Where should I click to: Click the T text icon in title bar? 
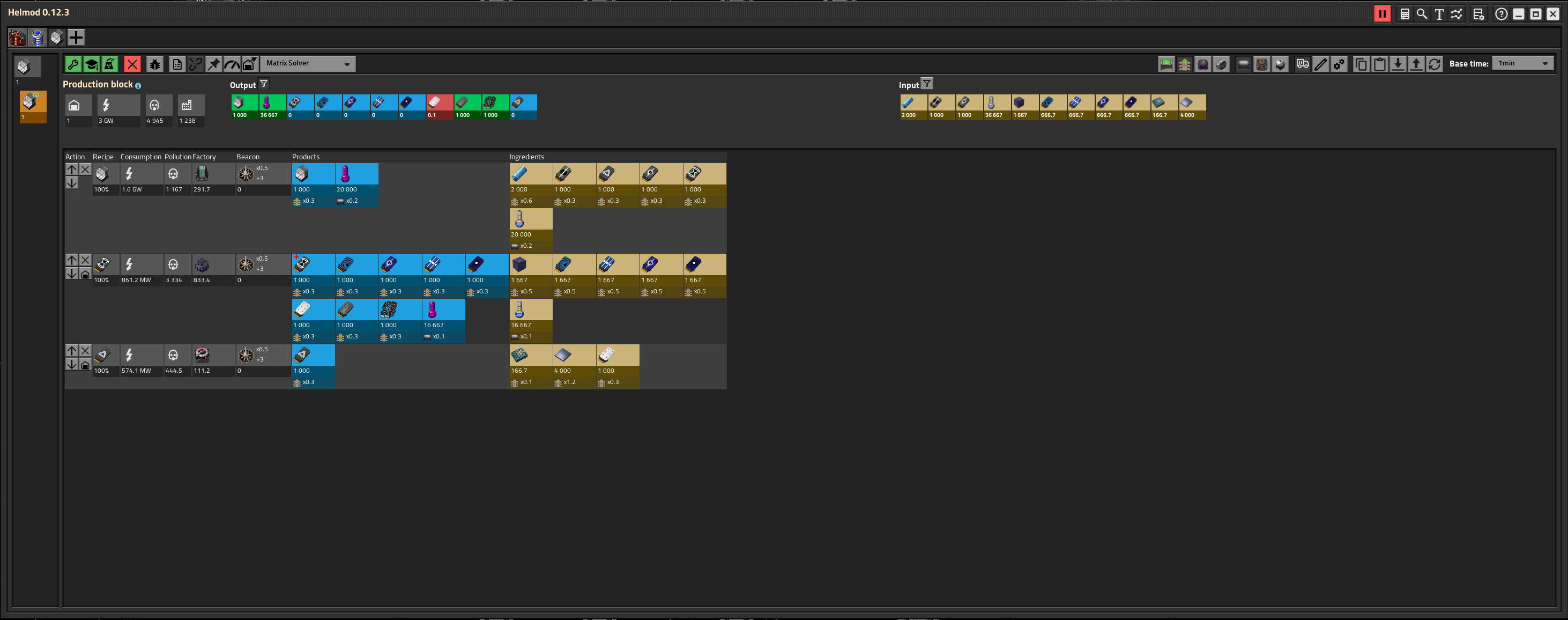(x=1439, y=13)
